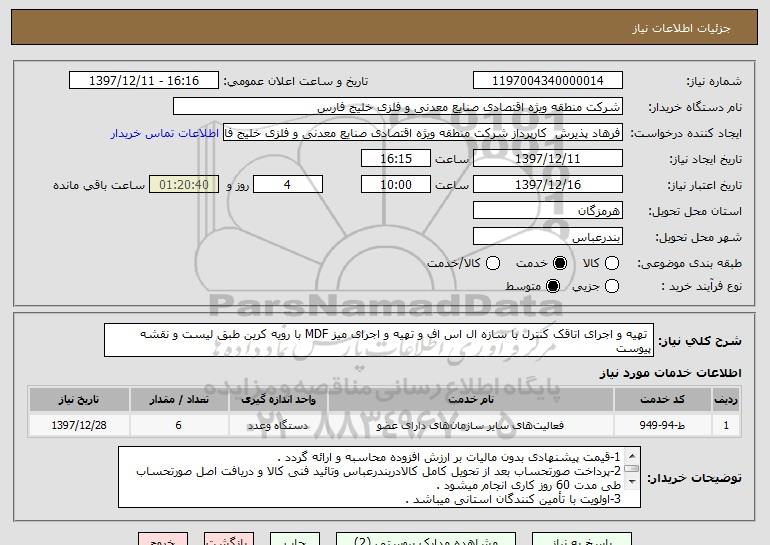Click the نام دستگاه خریدار field
The width and height of the screenshot is (770, 545).
[x=398, y=107]
